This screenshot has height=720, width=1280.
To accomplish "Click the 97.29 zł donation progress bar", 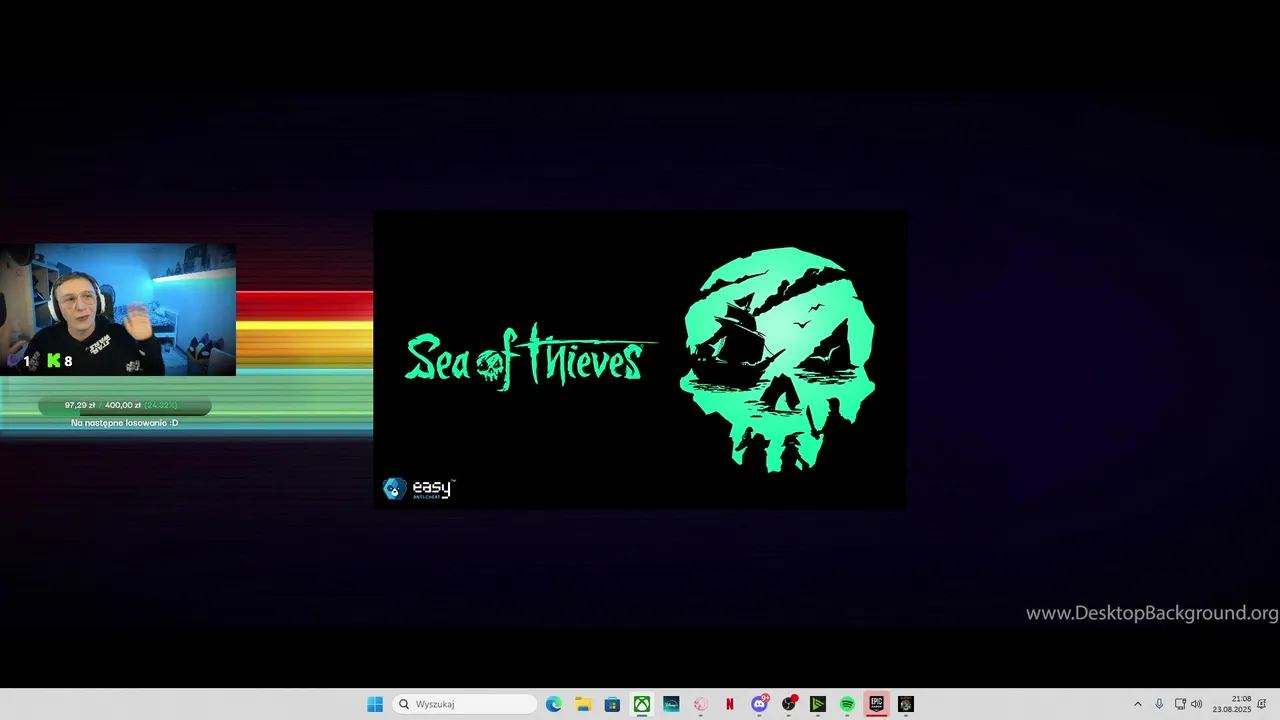I will point(124,405).
